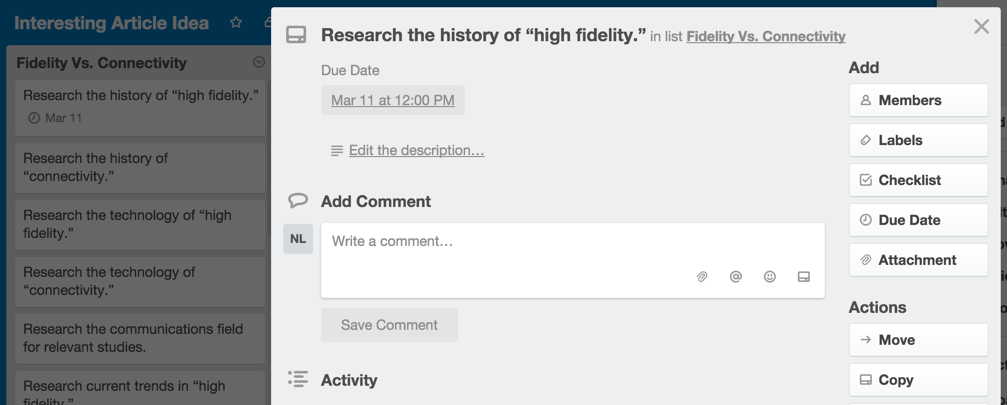Open the Fidelity Vs. Connectivity list link
The image size is (1007, 405).
tap(765, 36)
